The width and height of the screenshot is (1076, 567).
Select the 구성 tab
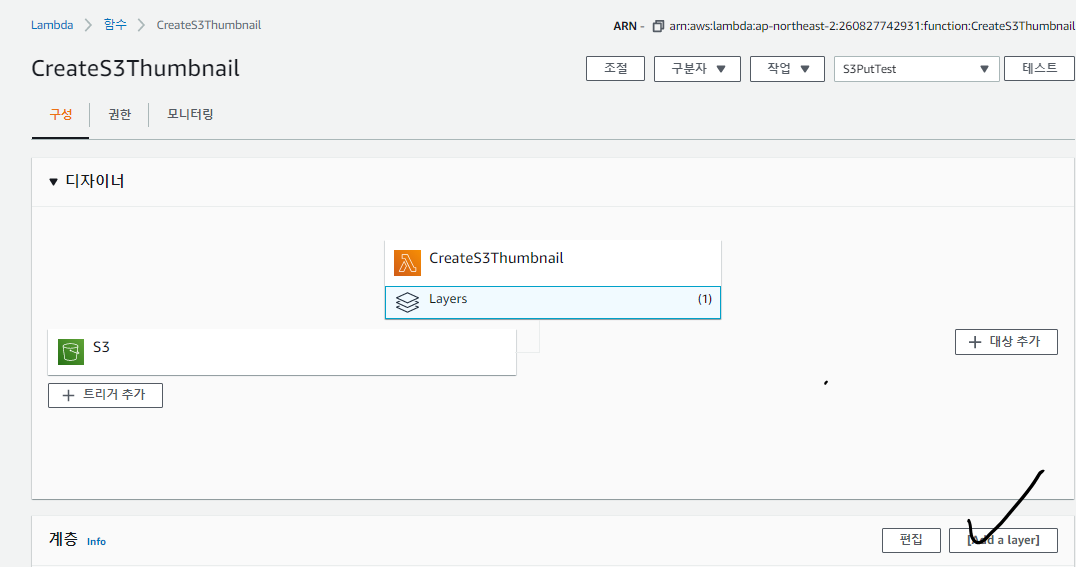click(x=60, y=115)
